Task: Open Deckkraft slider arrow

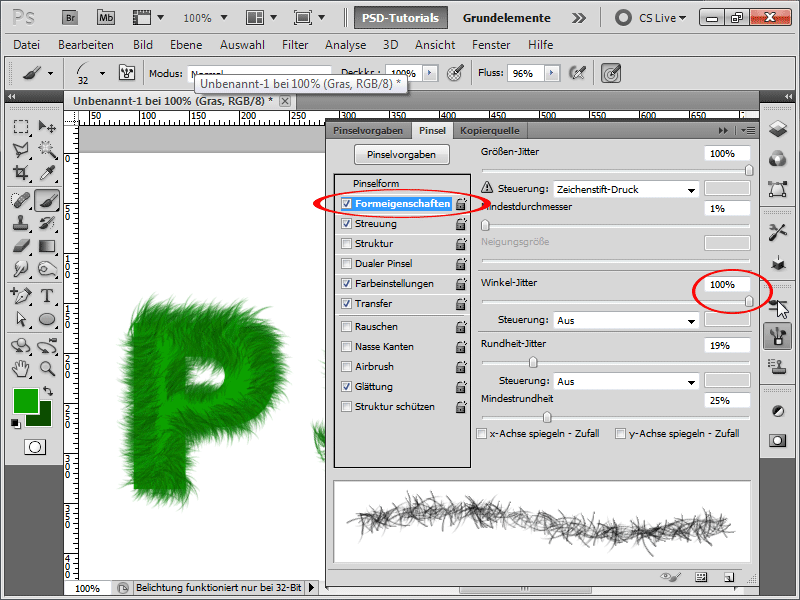Action: coord(430,73)
